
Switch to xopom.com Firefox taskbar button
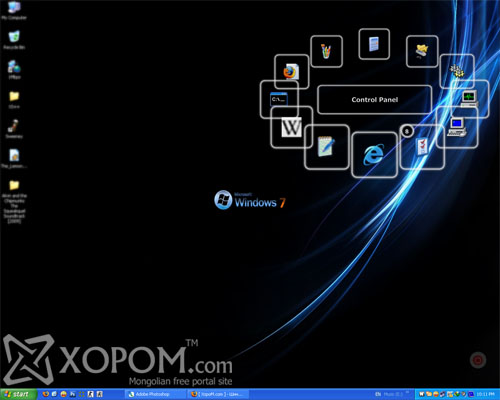coord(218,394)
